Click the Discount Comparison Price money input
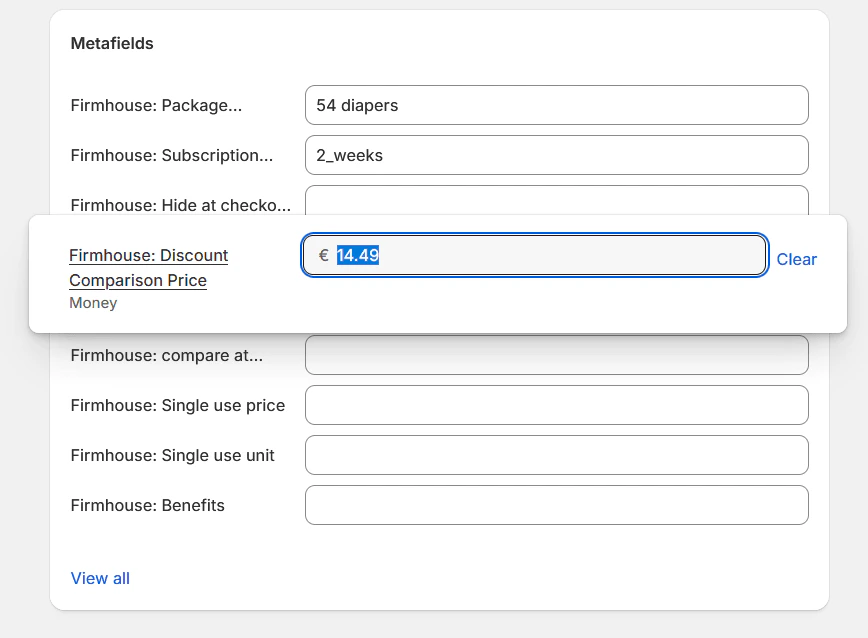Screen dimensions: 868x638 coord(550,255)
